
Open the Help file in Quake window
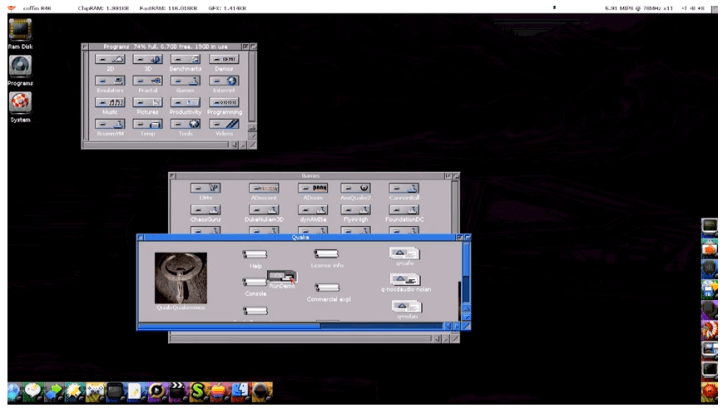point(254,255)
